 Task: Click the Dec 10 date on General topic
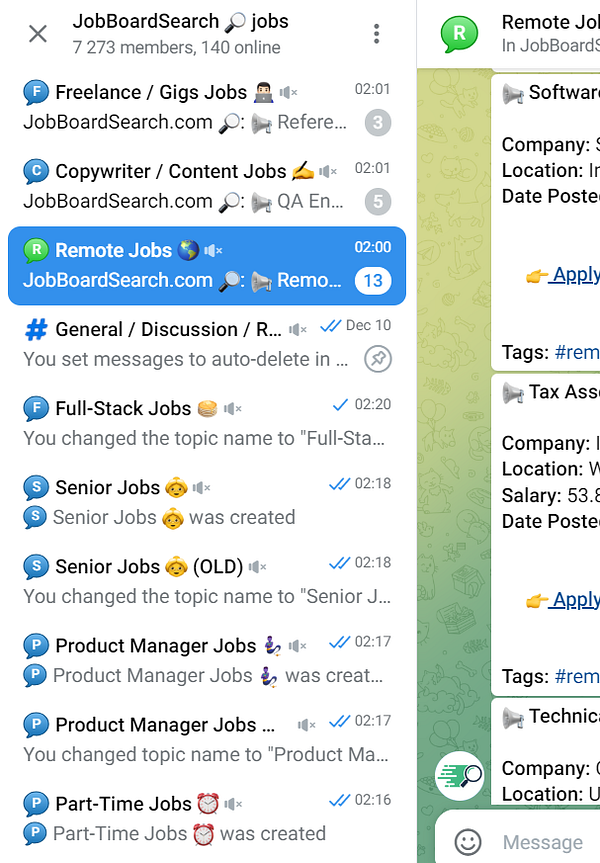pyautogui.click(x=368, y=325)
